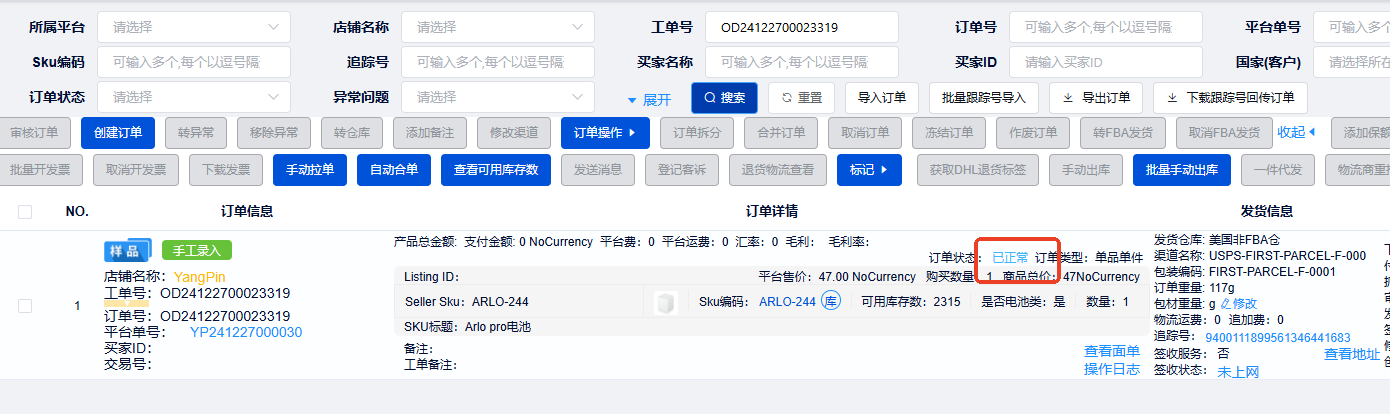Viewport: 1390px width, 414px height.
Task: Open the 标记 mark dropdown button
Action: 869,170
